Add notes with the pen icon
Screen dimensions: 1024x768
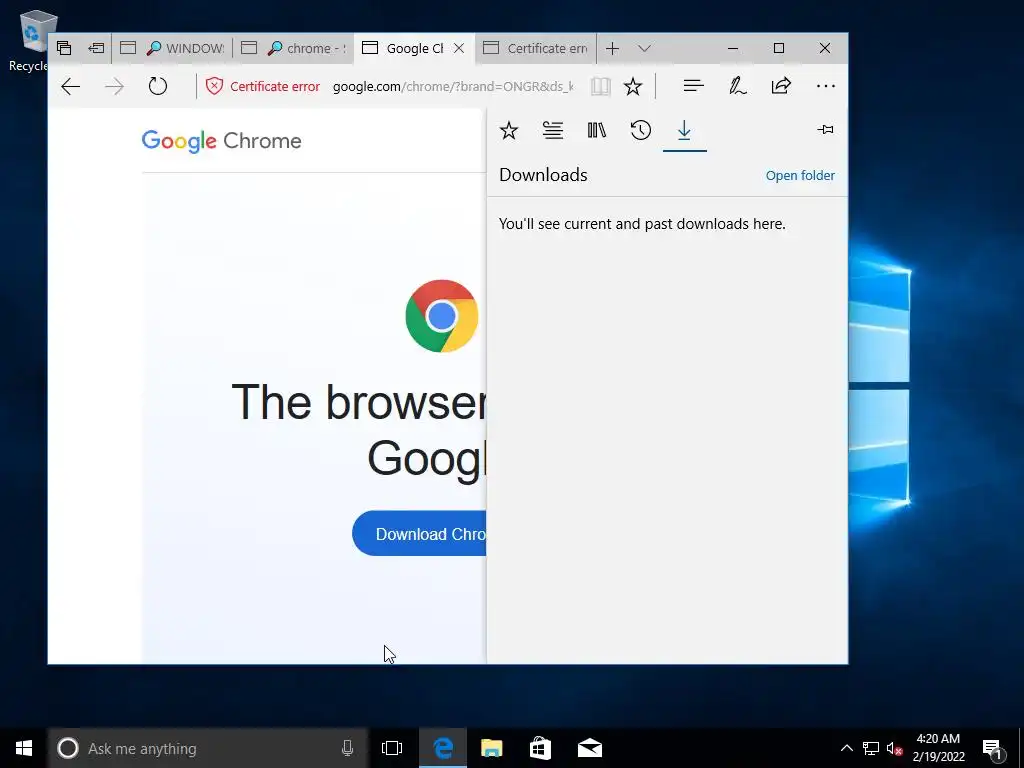point(737,86)
